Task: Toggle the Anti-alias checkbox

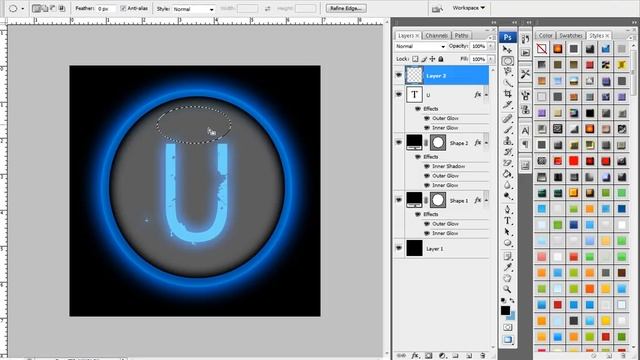Action: (x=123, y=8)
